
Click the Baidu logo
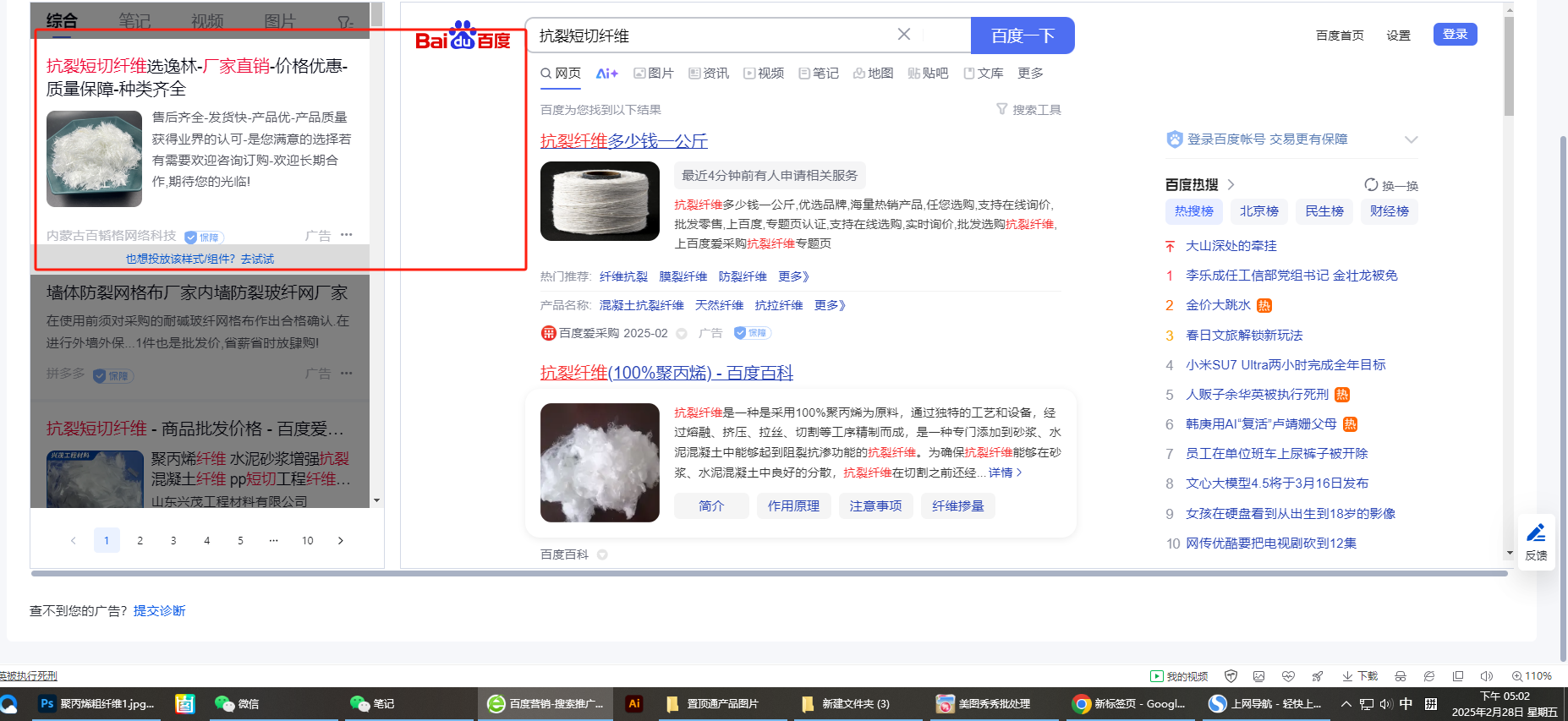(x=463, y=36)
